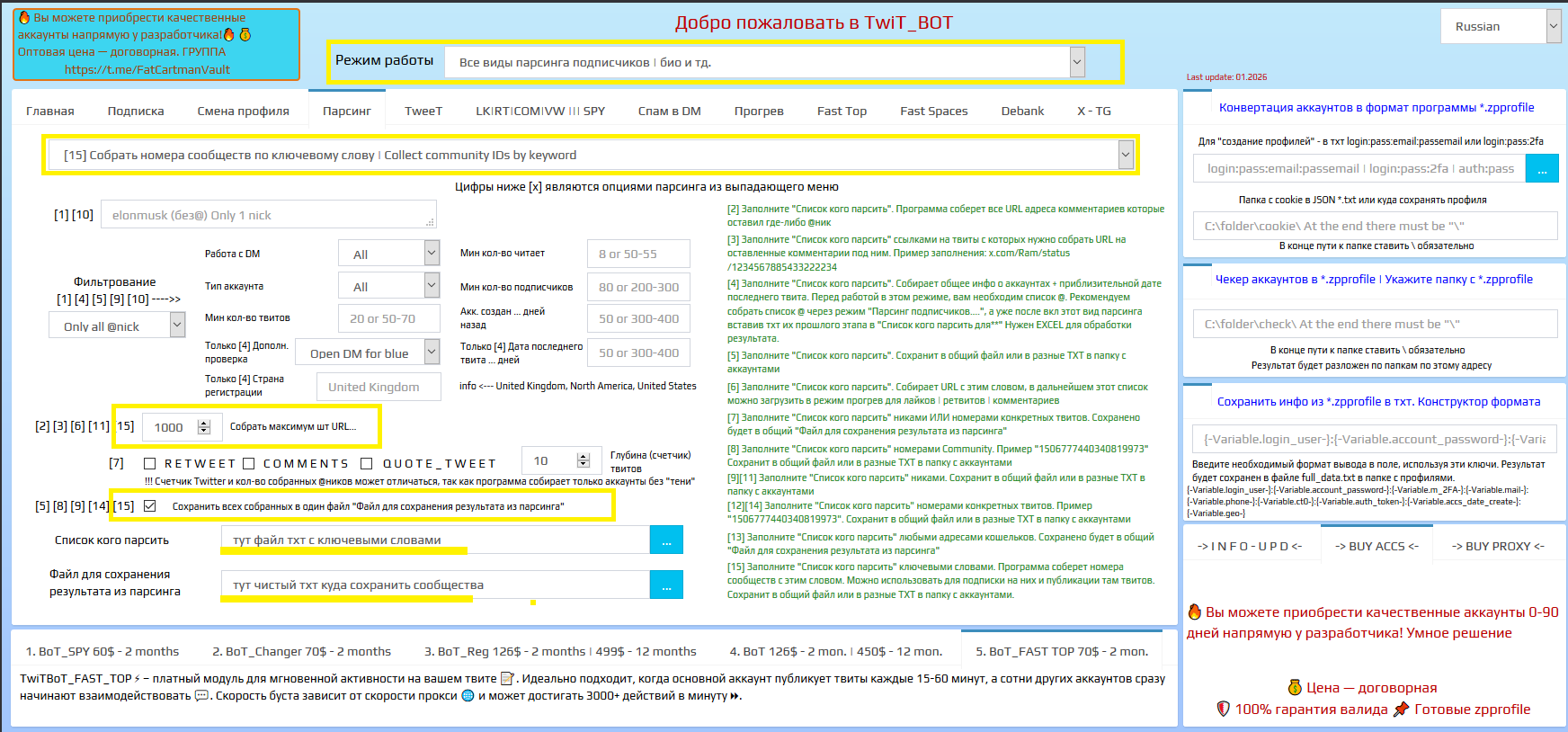Select the '5. BoT_FAST TOP 70$' tab
The image size is (1568, 732).
coord(1062,651)
